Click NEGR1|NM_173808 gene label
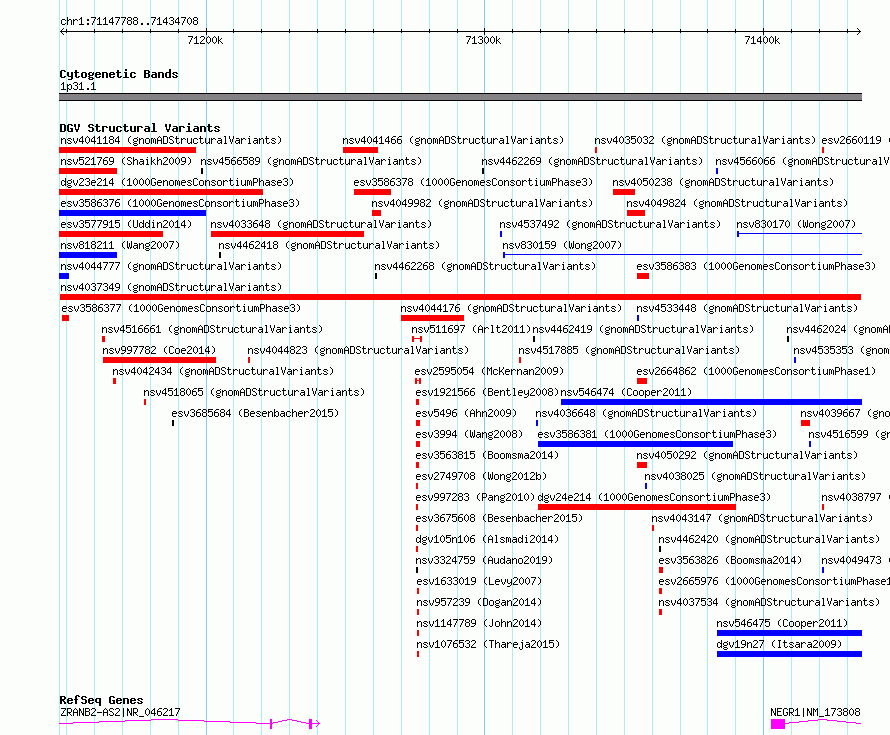890x735 pixels. click(815, 712)
